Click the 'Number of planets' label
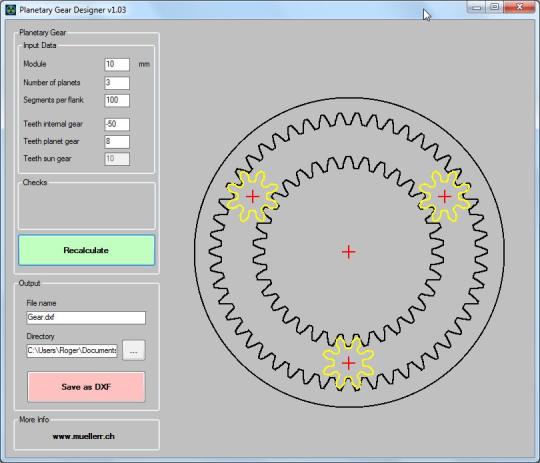Screen dimensions: 540x463 pos(52,83)
